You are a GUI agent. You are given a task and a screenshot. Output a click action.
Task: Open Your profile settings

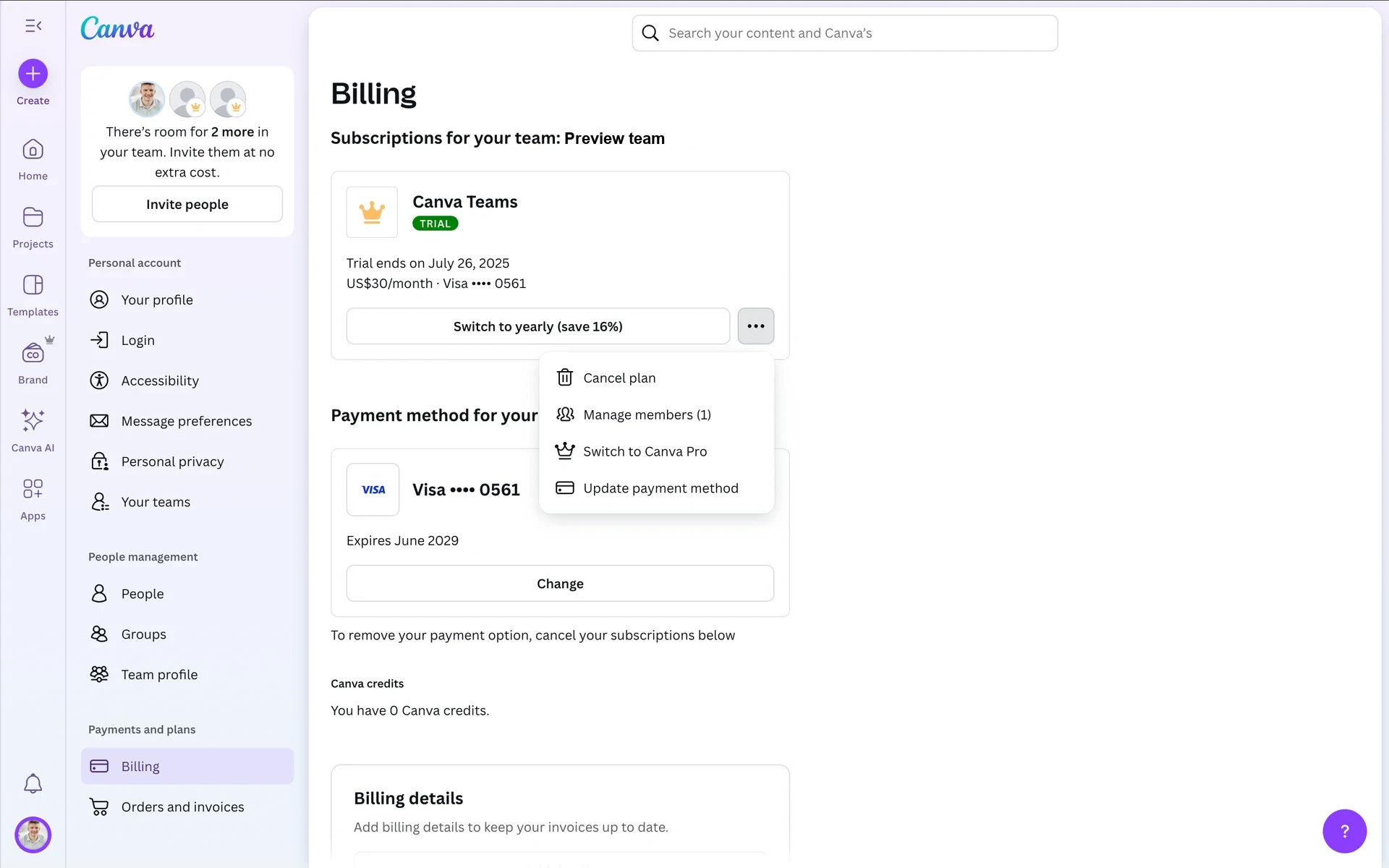[187, 299]
